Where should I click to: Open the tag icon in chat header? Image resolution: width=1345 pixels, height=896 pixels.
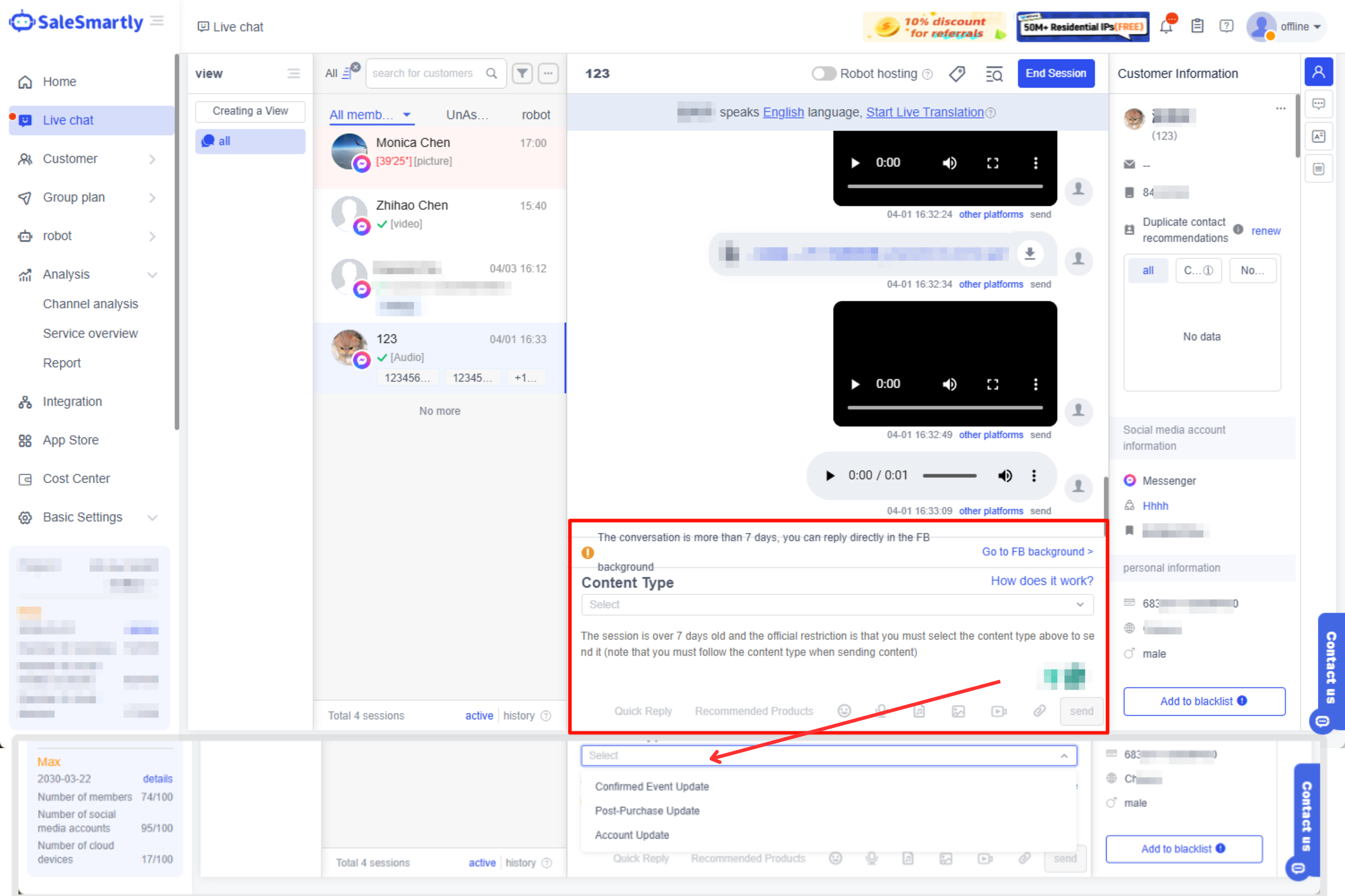957,74
